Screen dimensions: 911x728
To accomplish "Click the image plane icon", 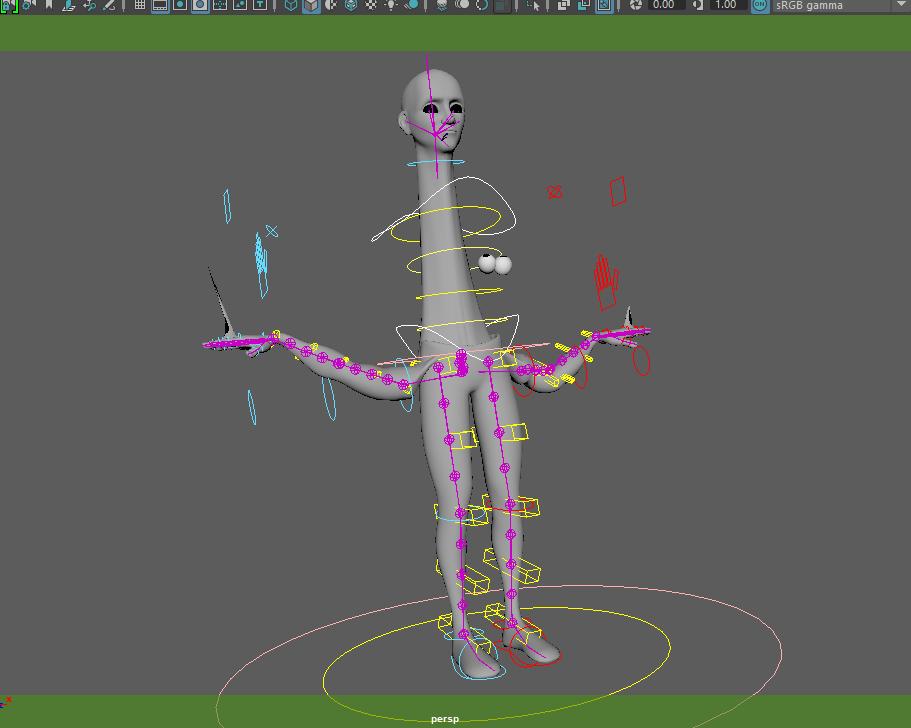I will point(69,5).
